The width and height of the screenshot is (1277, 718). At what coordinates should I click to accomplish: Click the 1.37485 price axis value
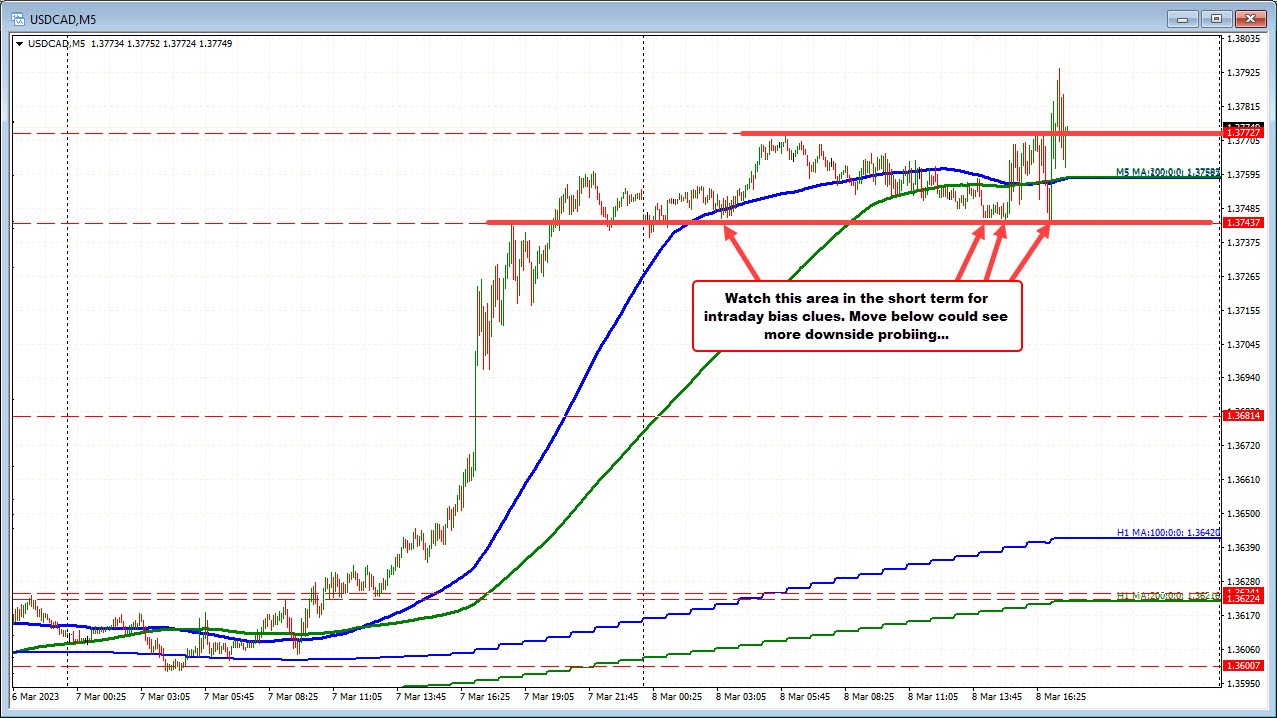tap(1243, 209)
